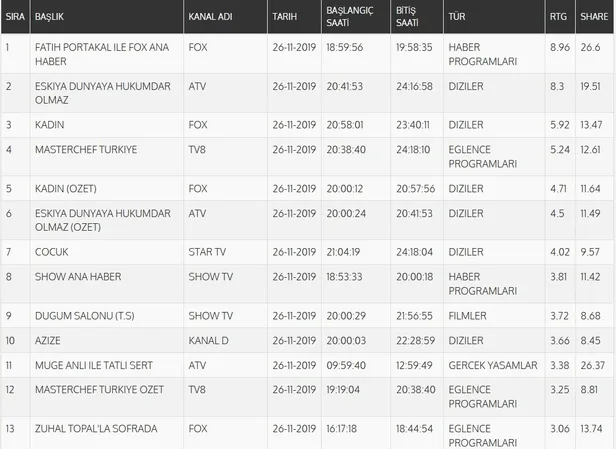Click SHOW TV channel in DUGUM SALONU row
Viewport: 616px width, 449px height.
(x=211, y=316)
